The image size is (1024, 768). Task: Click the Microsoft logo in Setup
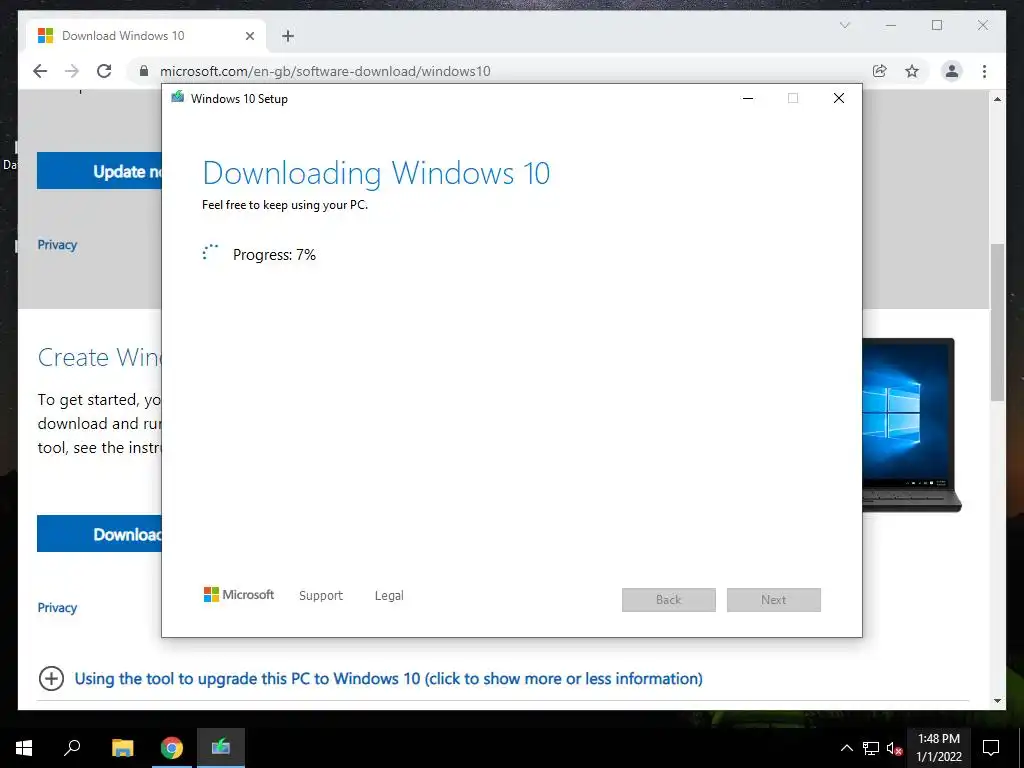[239, 594]
